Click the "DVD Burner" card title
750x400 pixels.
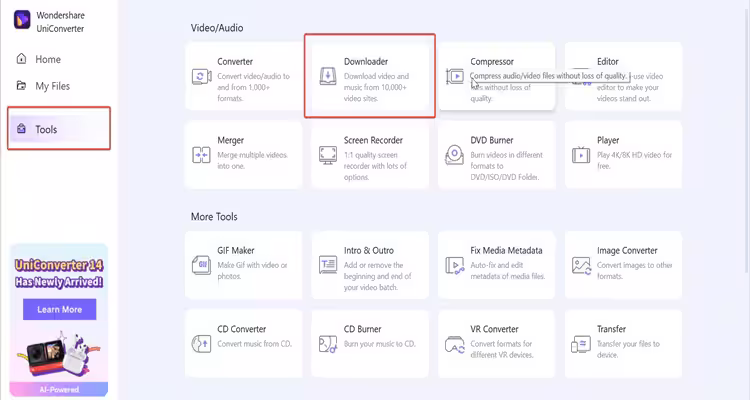click(492, 140)
